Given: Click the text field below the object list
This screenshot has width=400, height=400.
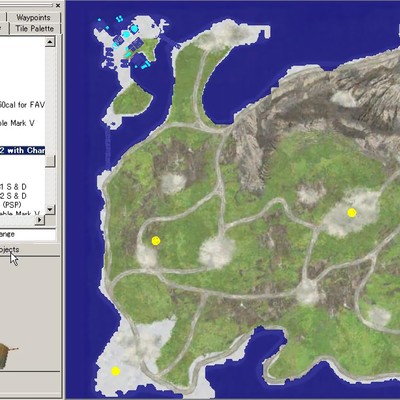Looking at the screenshot, I should pos(27,234).
